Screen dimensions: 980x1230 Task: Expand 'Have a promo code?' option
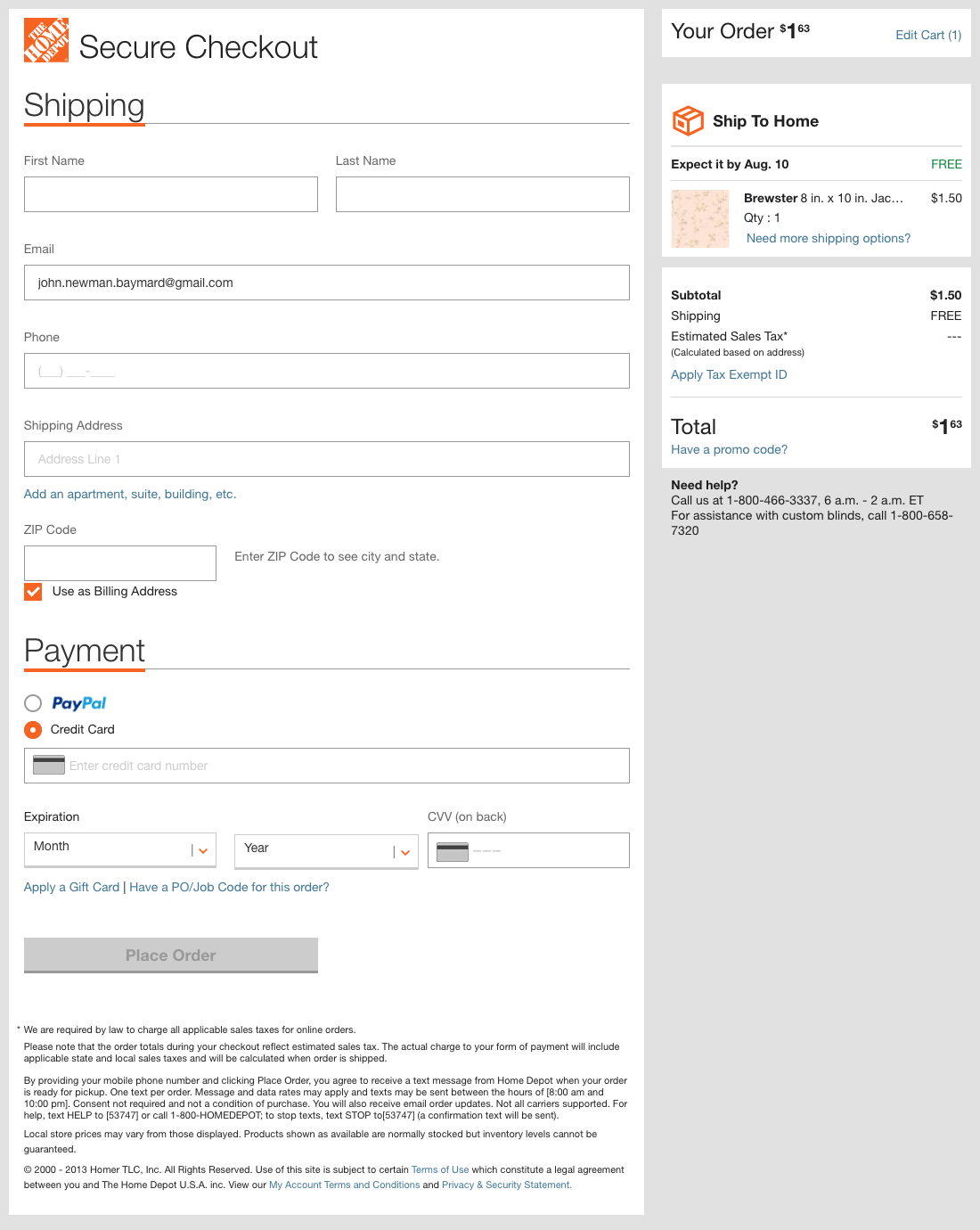tap(729, 449)
